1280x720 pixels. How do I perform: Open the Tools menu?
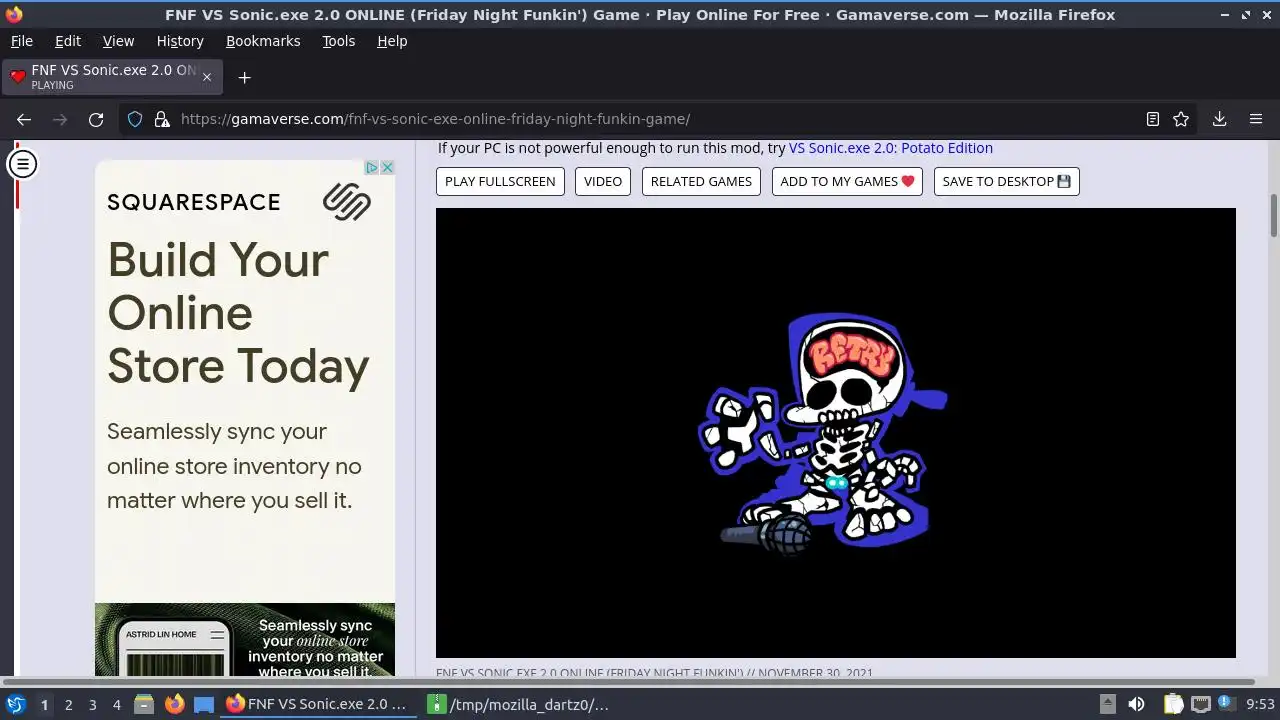point(338,41)
